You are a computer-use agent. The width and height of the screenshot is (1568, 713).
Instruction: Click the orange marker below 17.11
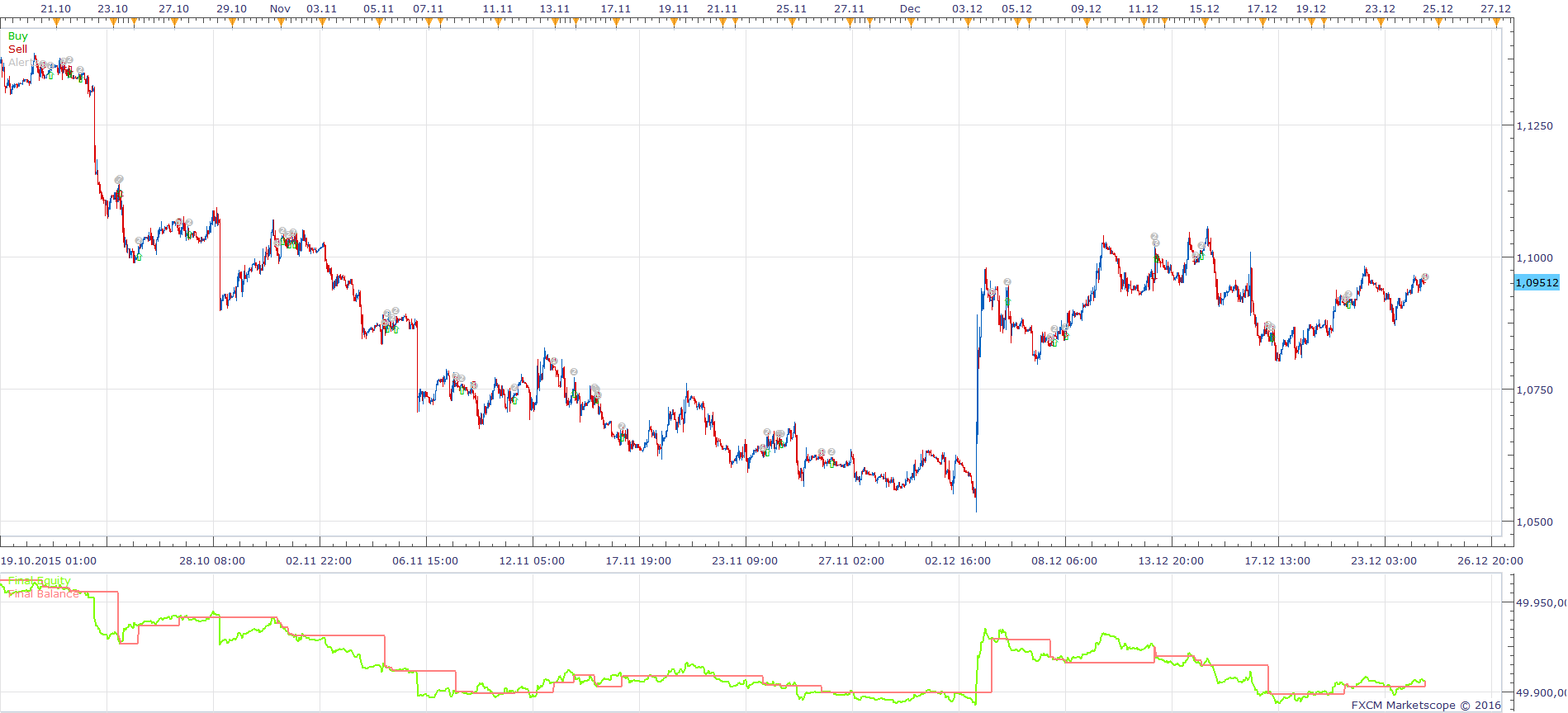point(616,22)
